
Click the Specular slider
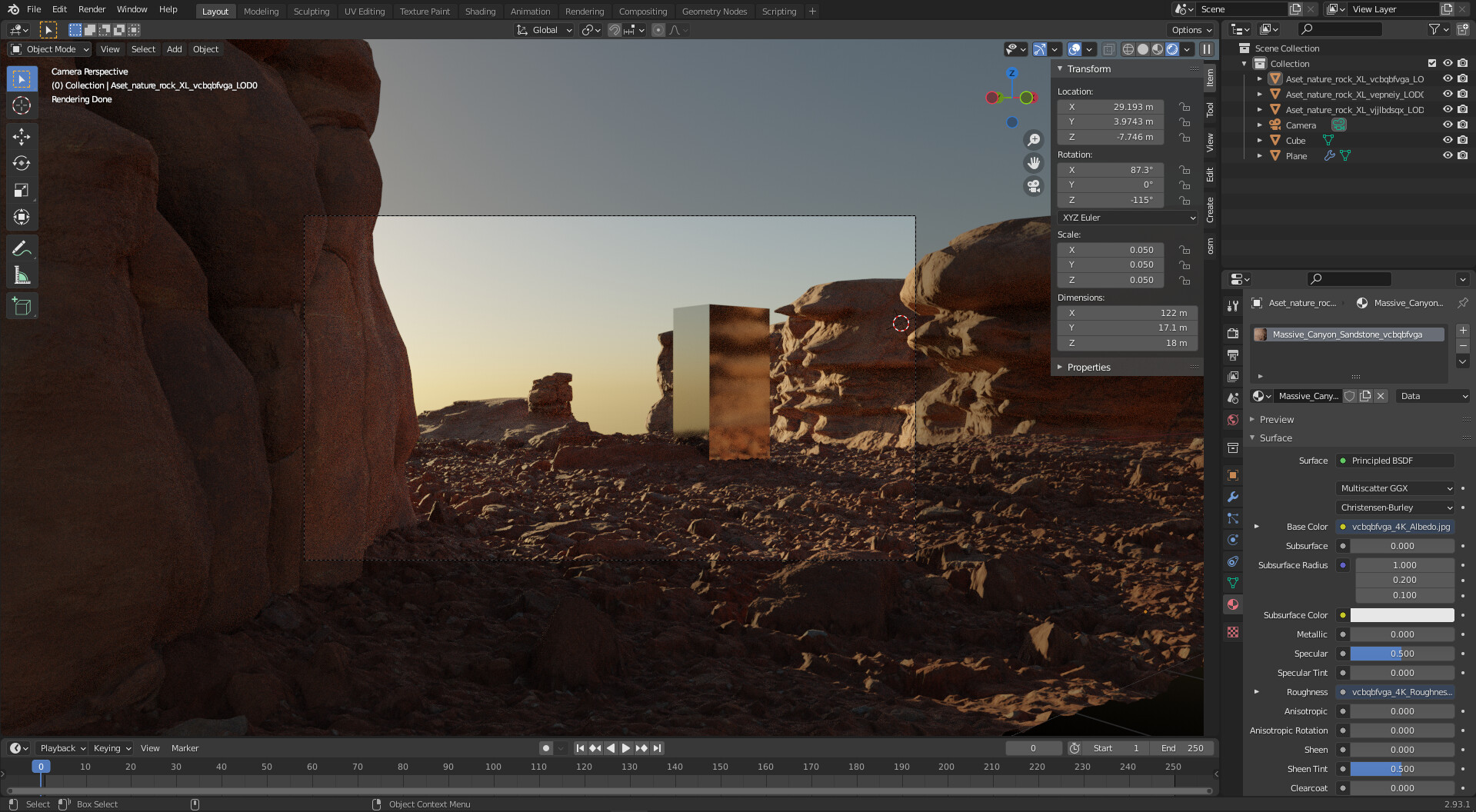[1401, 654]
